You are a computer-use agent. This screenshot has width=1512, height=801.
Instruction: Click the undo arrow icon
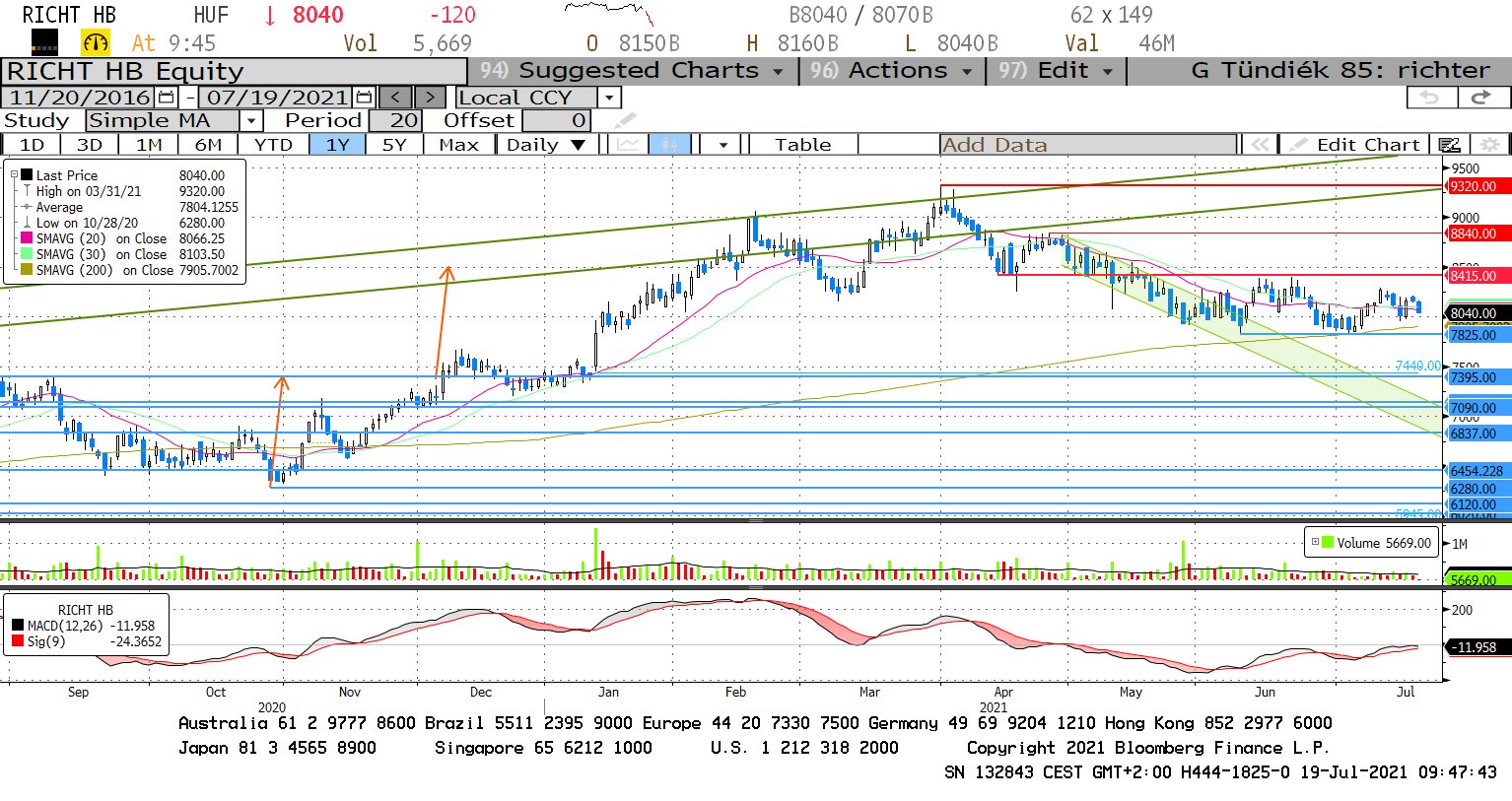click(x=1430, y=98)
